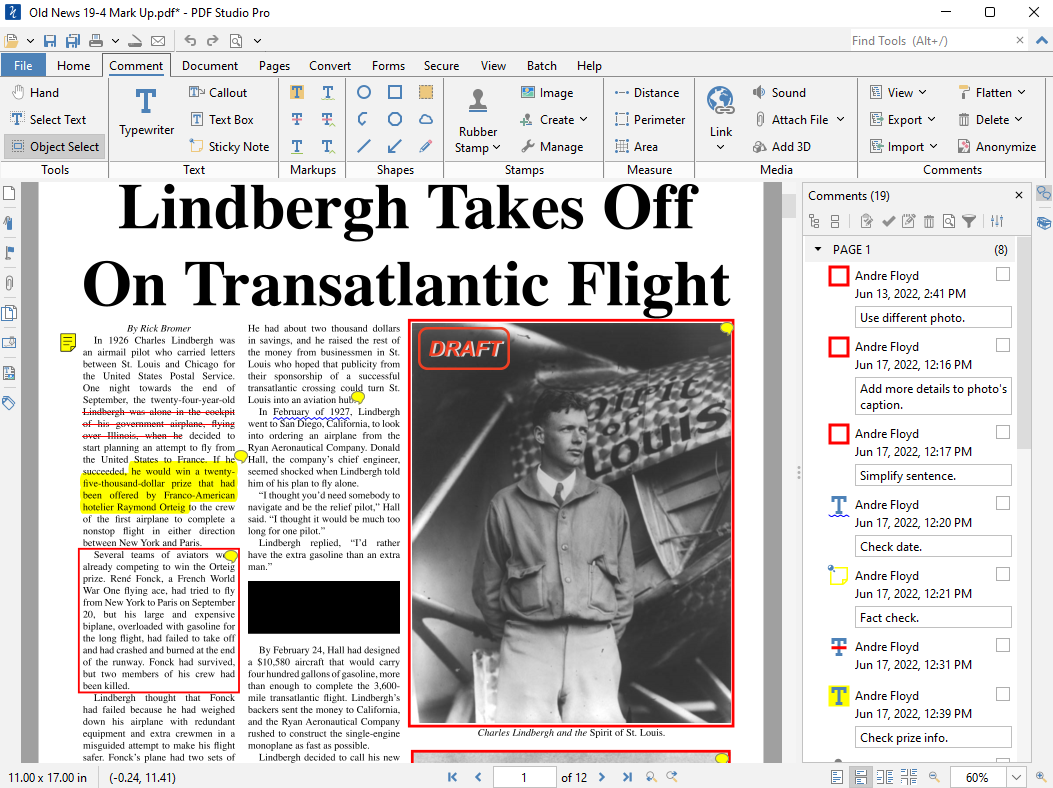Click the Anonymize comments button

point(996,146)
